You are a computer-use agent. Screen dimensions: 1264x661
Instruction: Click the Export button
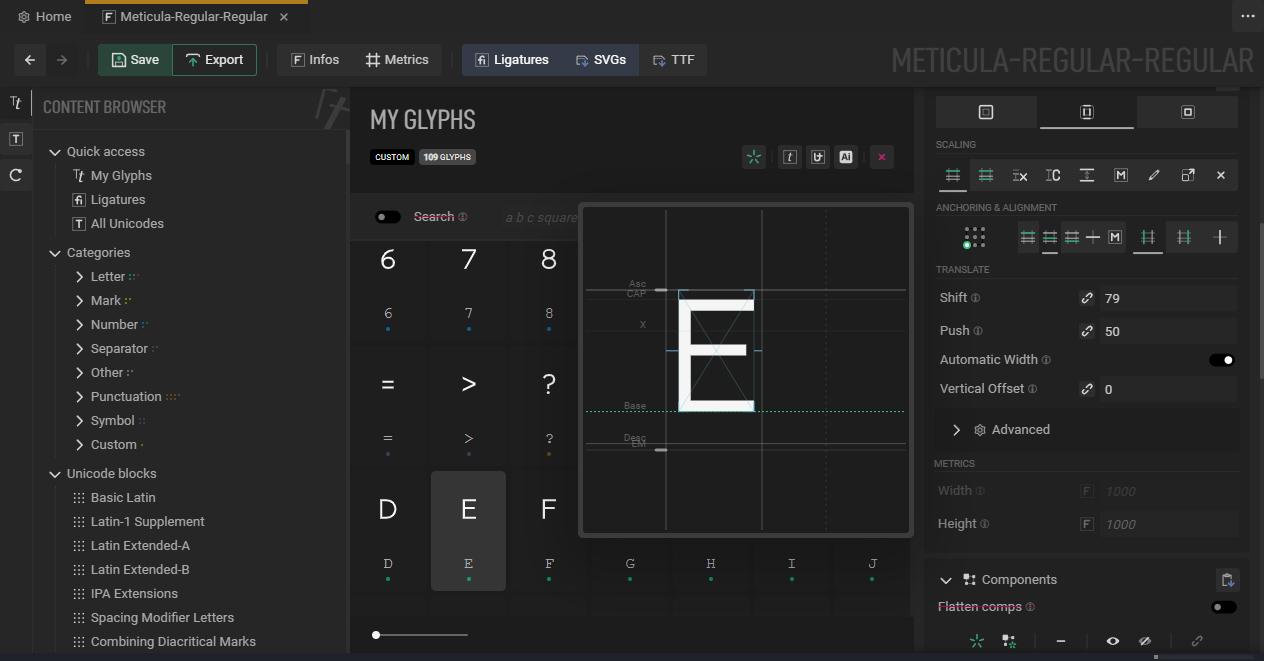coord(214,60)
